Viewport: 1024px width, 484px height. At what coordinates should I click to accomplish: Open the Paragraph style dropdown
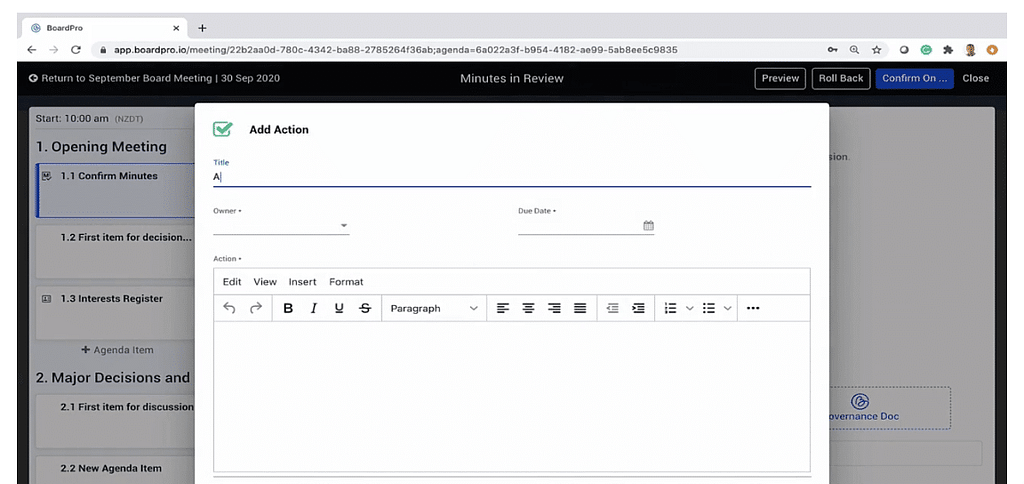pos(434,309)
